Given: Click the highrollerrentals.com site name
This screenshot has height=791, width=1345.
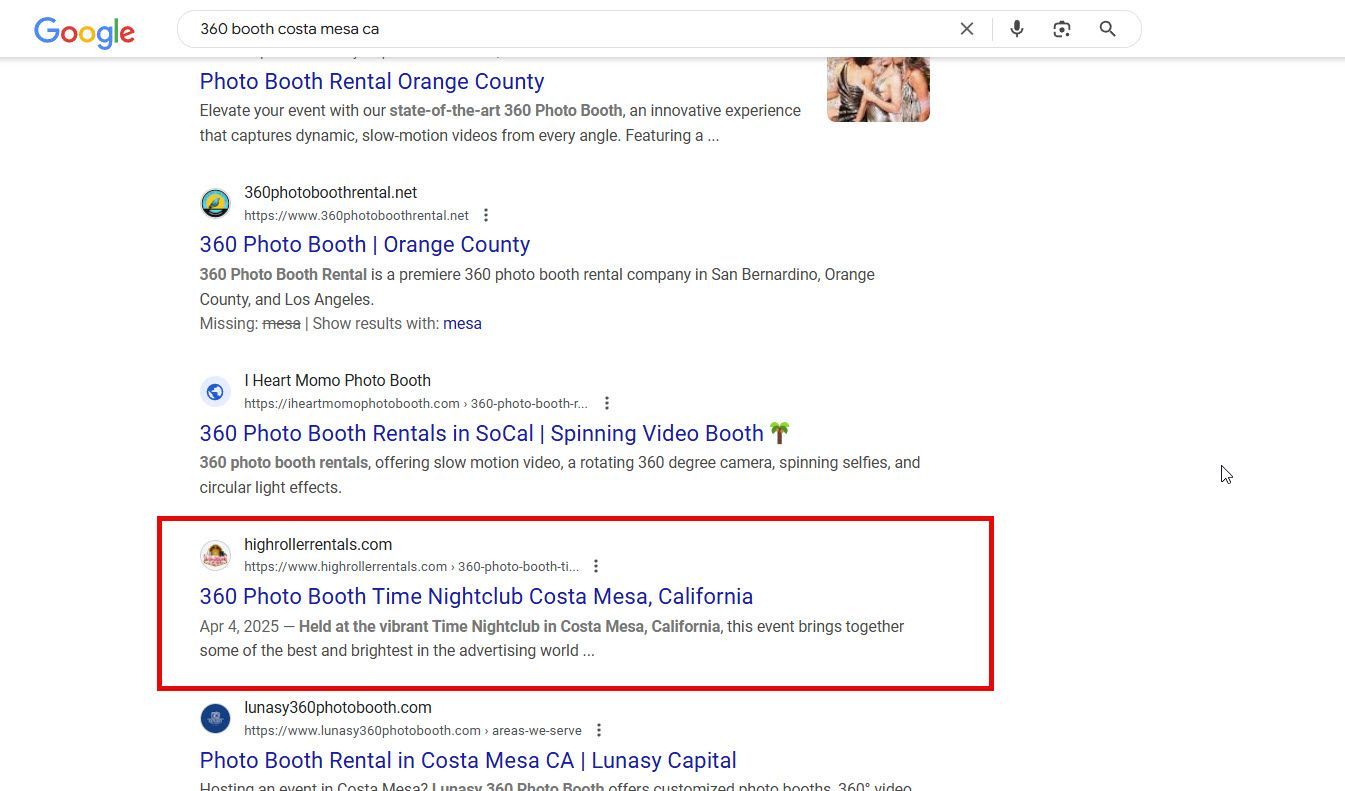Looking at the screenshot, I should coord(318,544).
